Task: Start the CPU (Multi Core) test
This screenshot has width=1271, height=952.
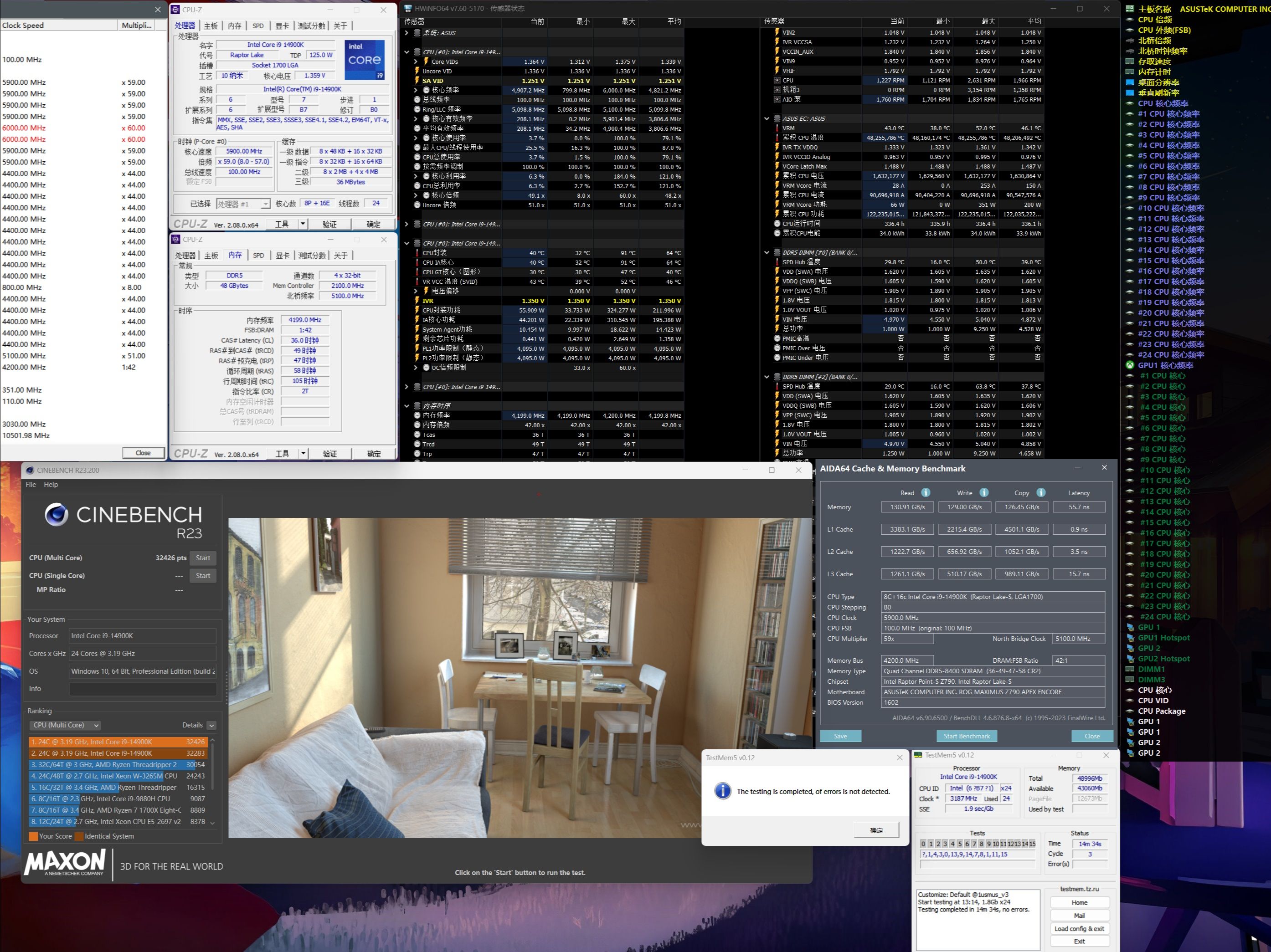Action: [x=203, y=558]
